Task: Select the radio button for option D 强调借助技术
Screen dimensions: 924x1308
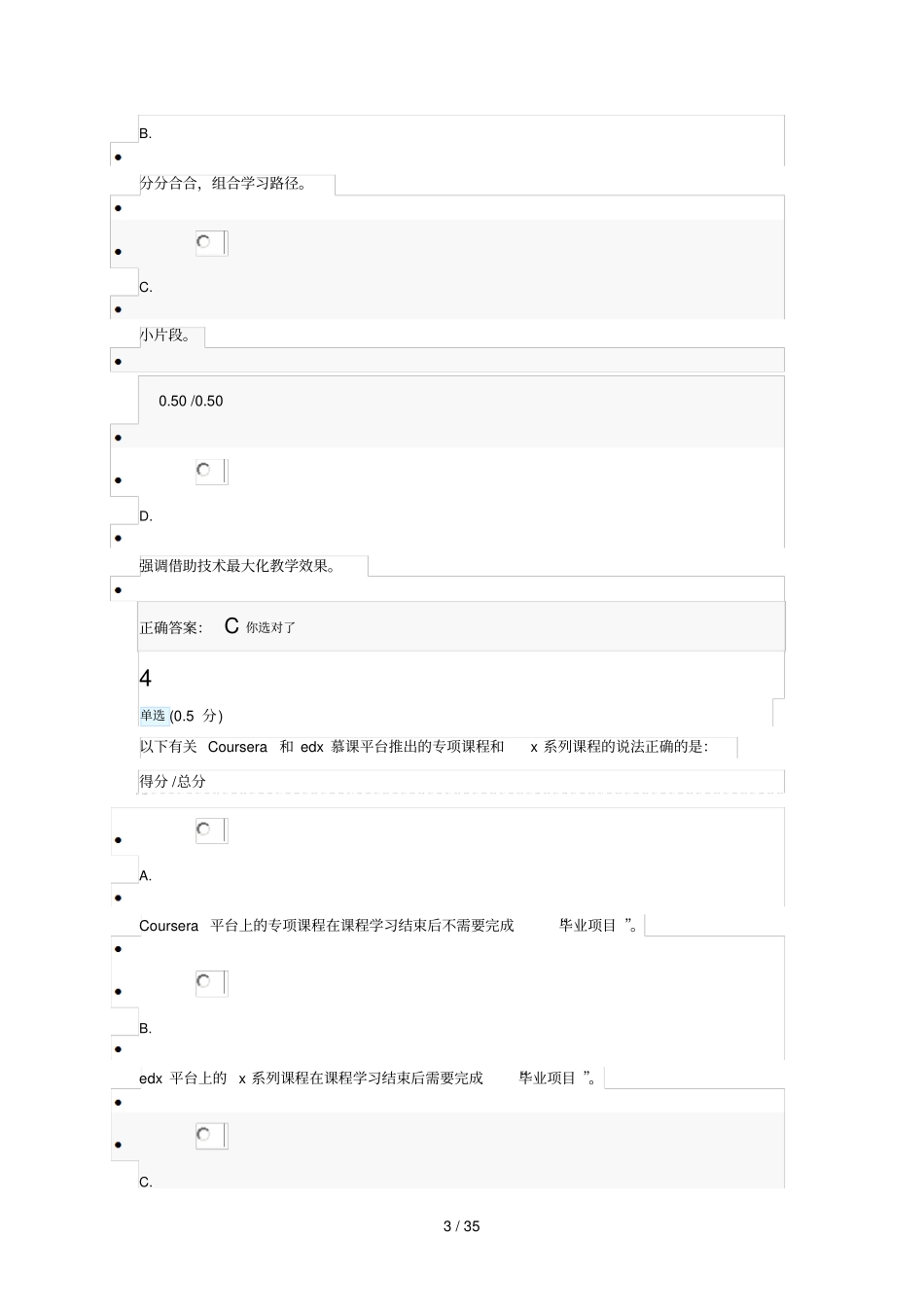Action: tap(204, 470)
